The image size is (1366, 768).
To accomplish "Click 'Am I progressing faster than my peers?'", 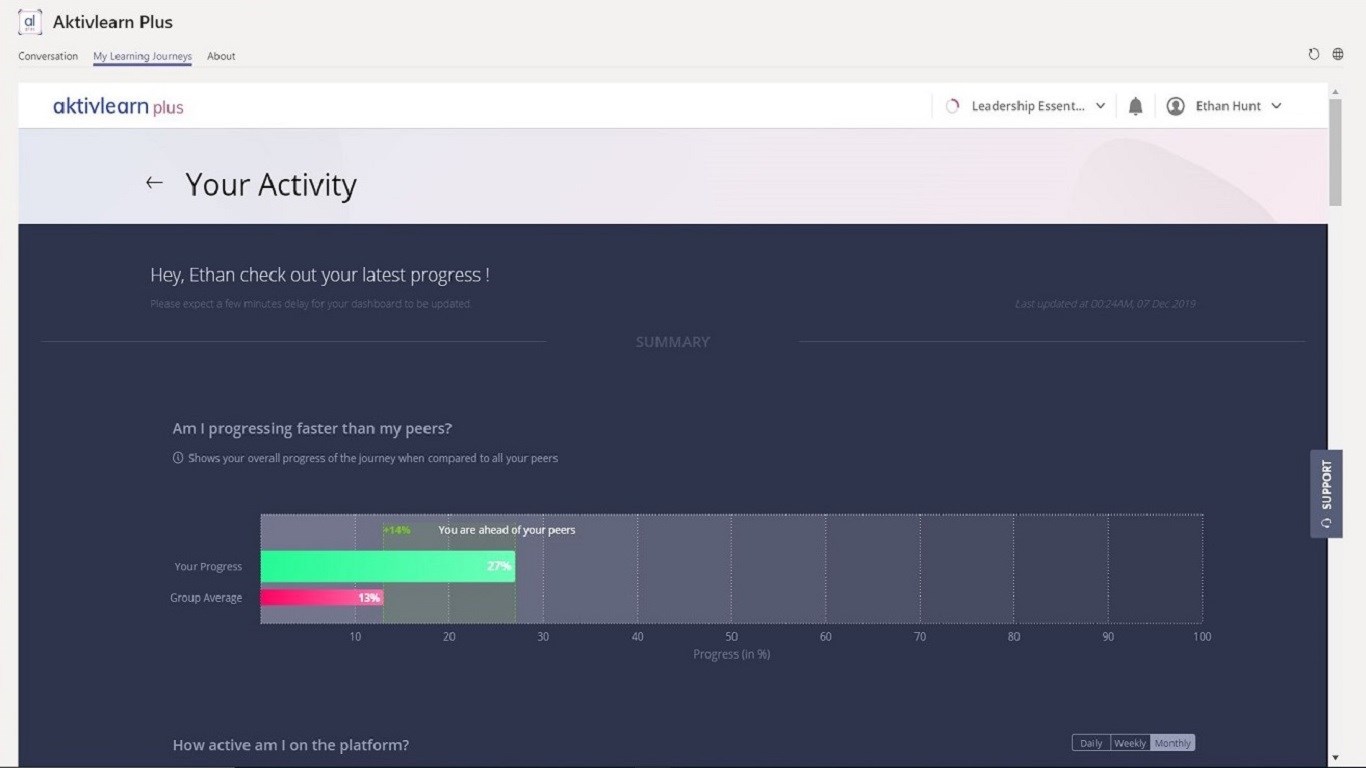I will pyautogui.click(x=312, y=428).
